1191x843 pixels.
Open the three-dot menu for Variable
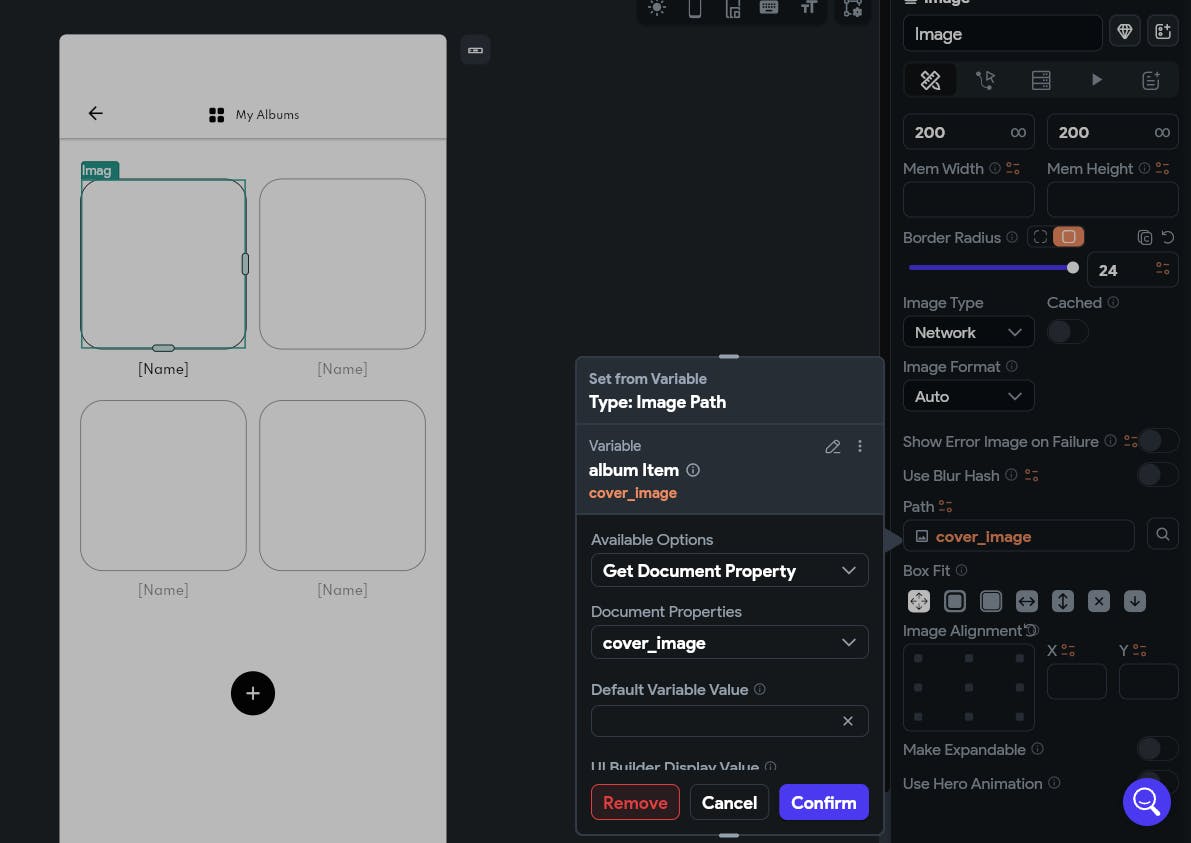point(860,447)
